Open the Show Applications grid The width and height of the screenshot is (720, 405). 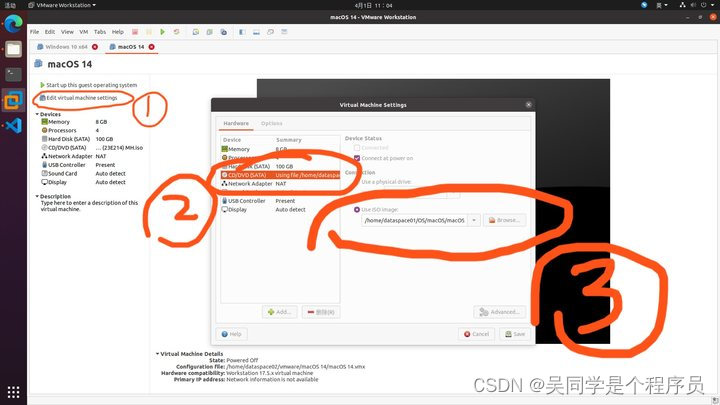(x=13, y=392)
